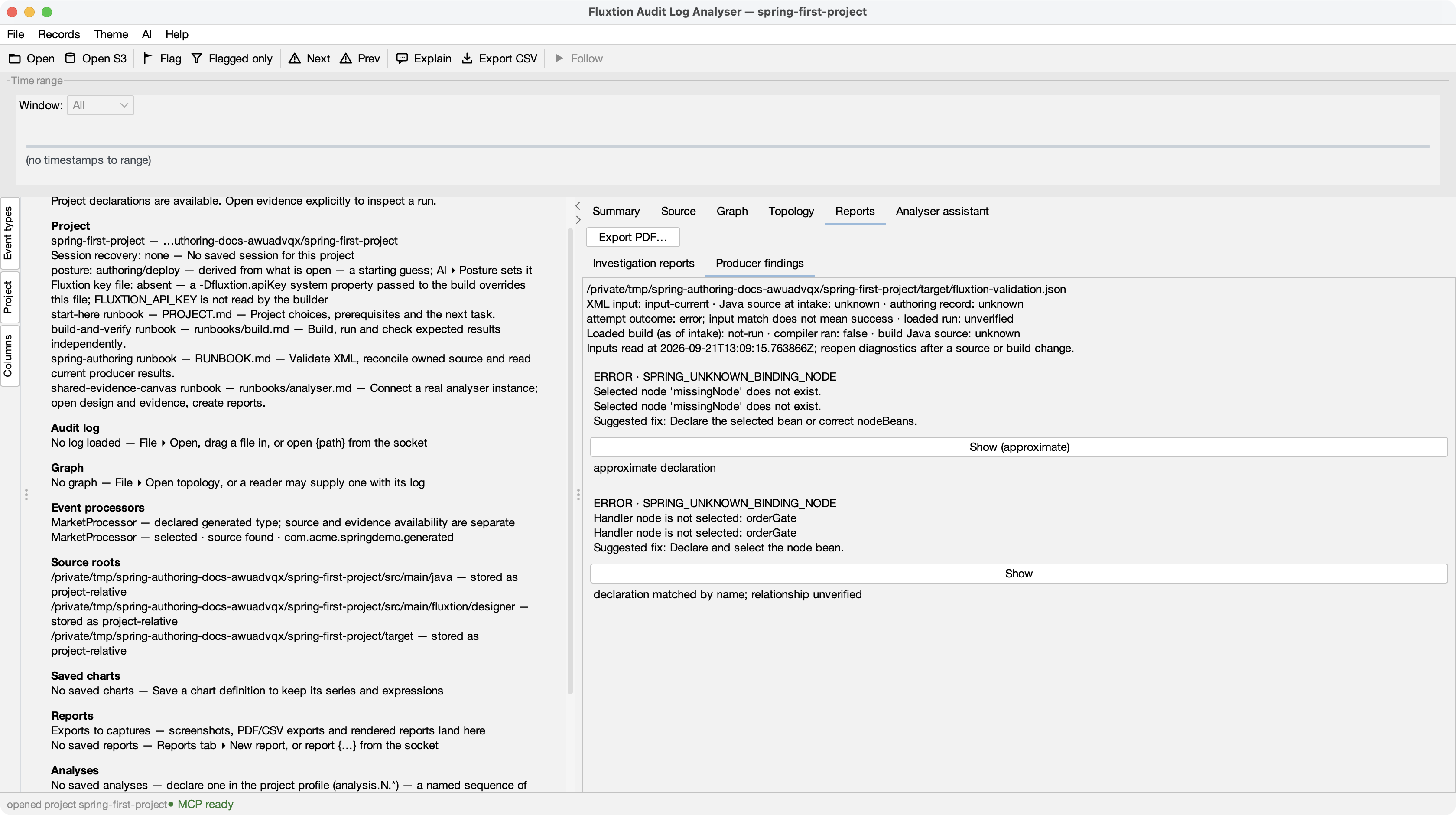Click 'Suggested fix: Declare and select the node bean.'
The image size is (1456, 815).
coord(718,548)
